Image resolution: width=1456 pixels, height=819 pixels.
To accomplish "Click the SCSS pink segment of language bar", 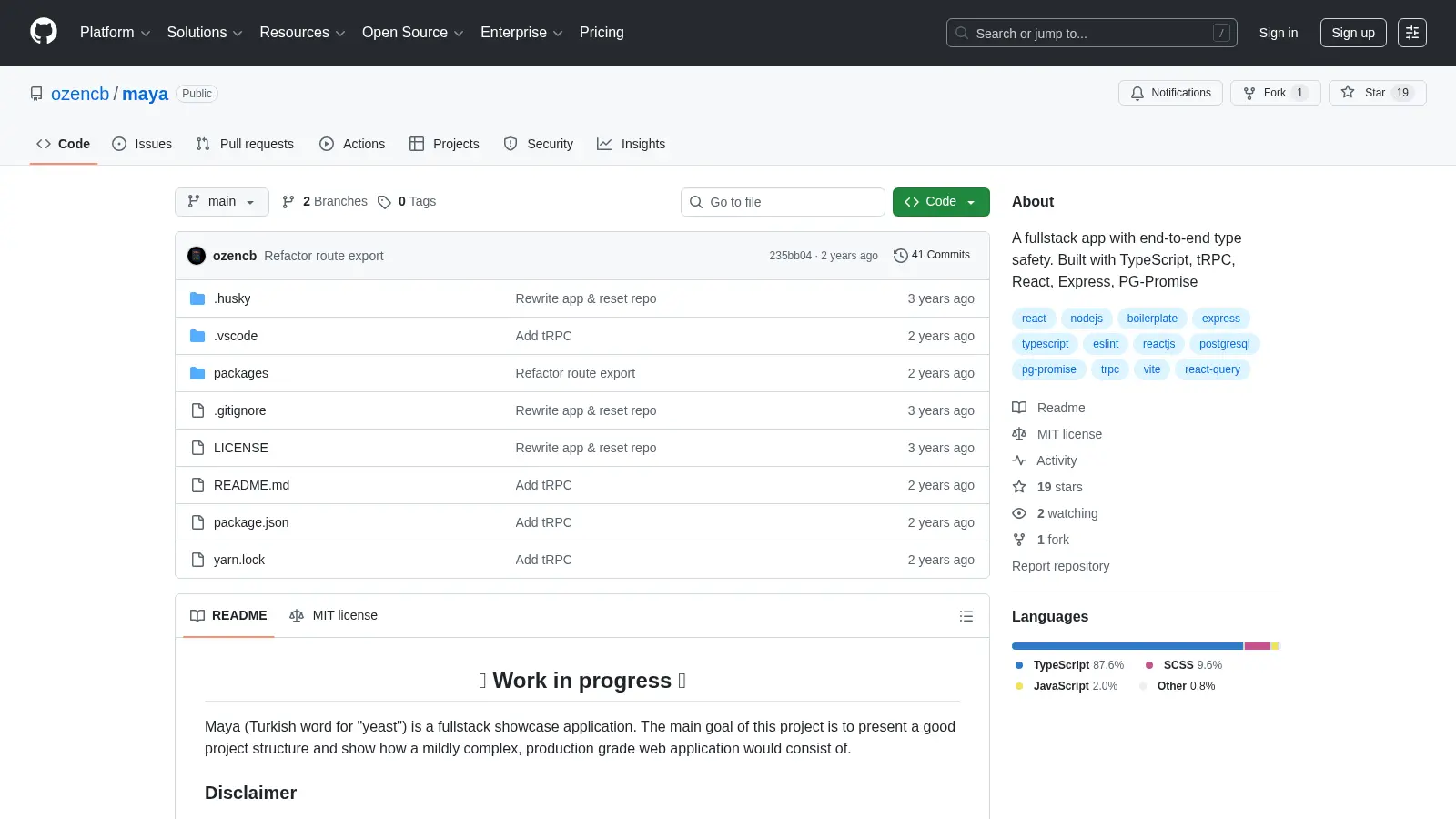I will [1258, 646].
